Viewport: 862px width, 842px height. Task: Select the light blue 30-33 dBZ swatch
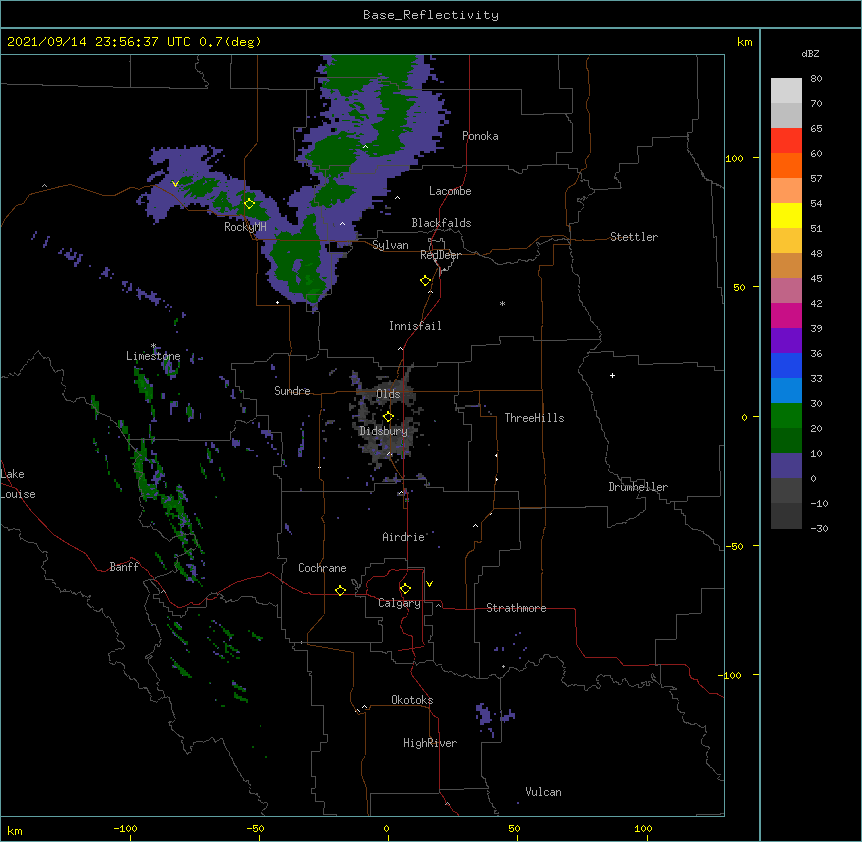coord(786,391)
